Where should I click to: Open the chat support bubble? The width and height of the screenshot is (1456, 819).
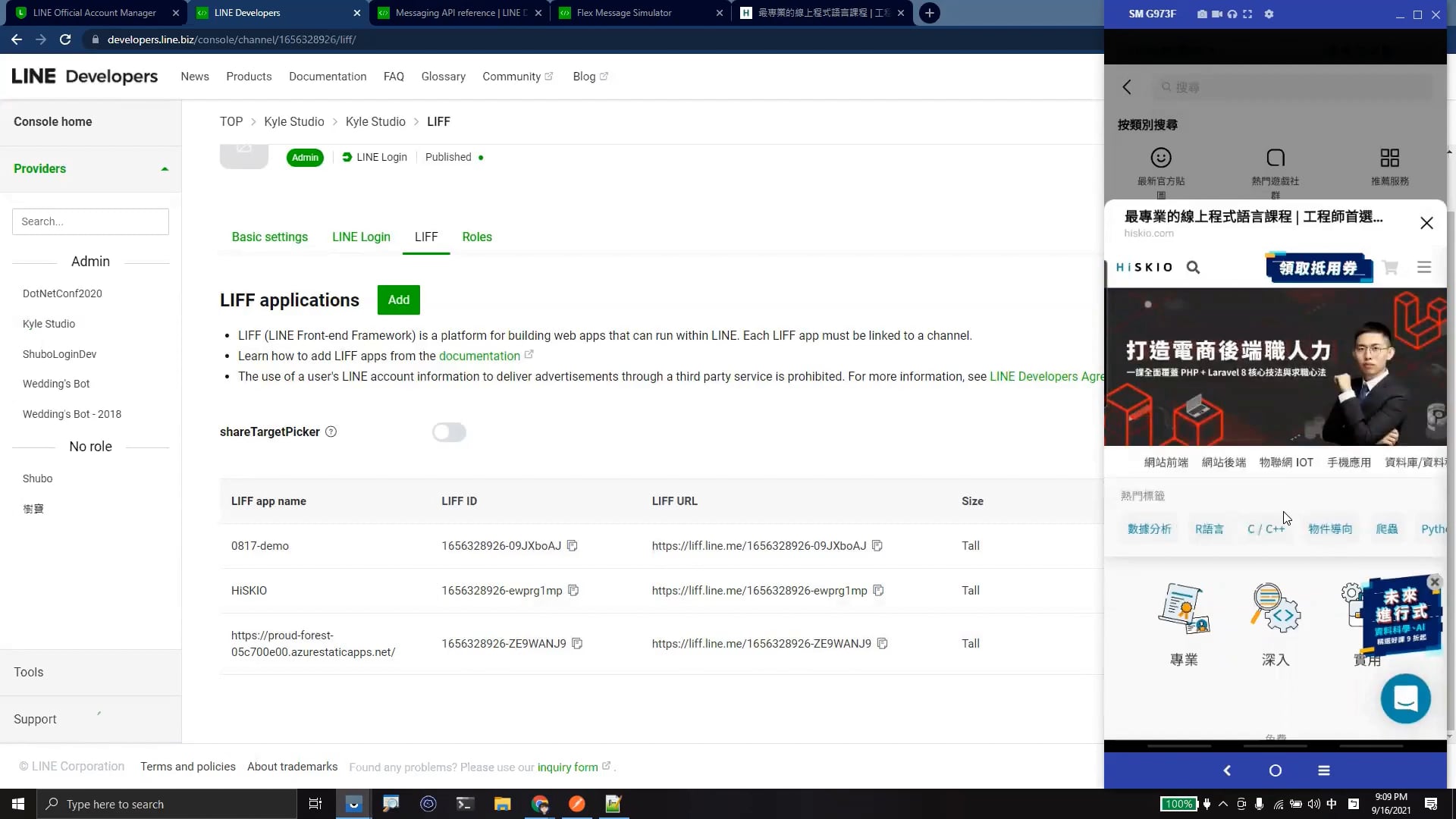(1405, 698)
